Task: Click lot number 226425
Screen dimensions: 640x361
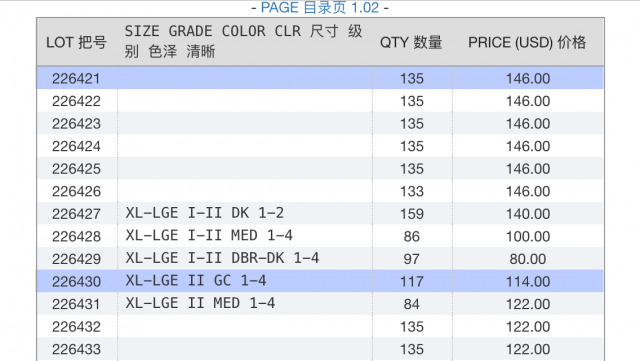Action: coord(76,169)
